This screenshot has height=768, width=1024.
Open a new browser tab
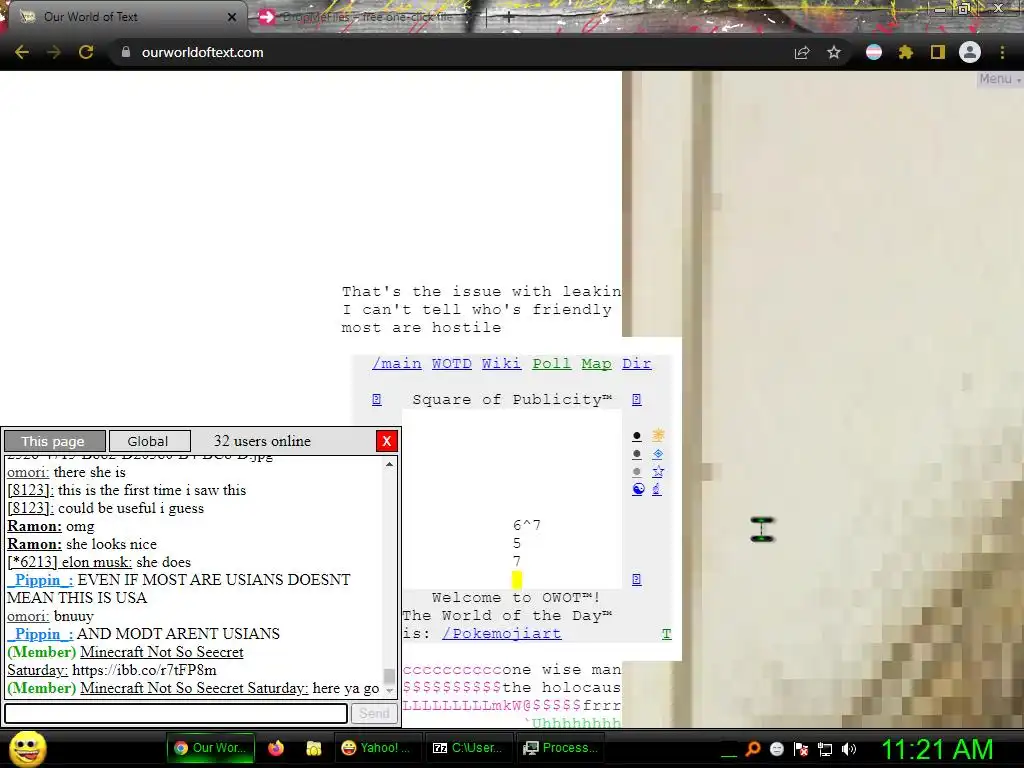pos(508,18)
